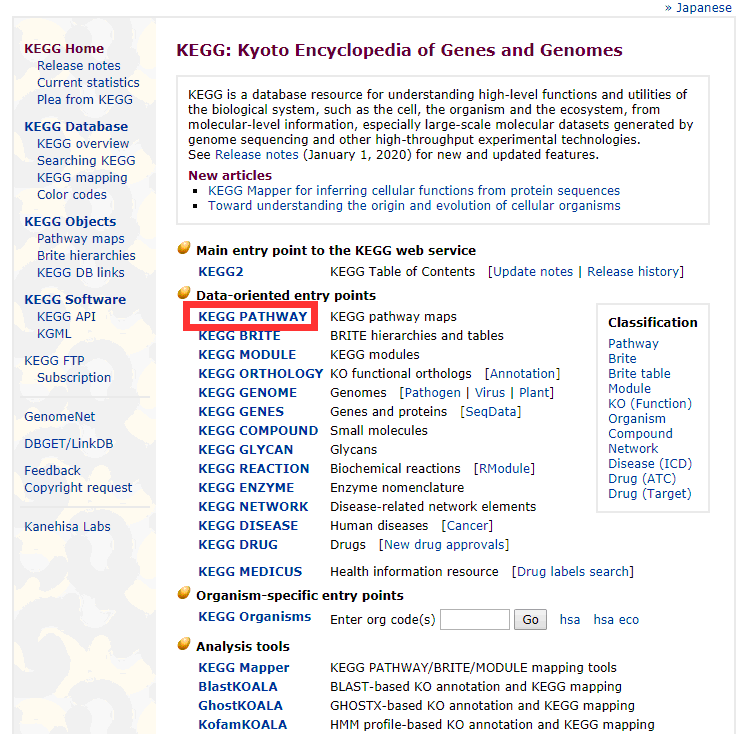752x734 pixels.
Task: Open KGML link
Action: tap(54, 334)
